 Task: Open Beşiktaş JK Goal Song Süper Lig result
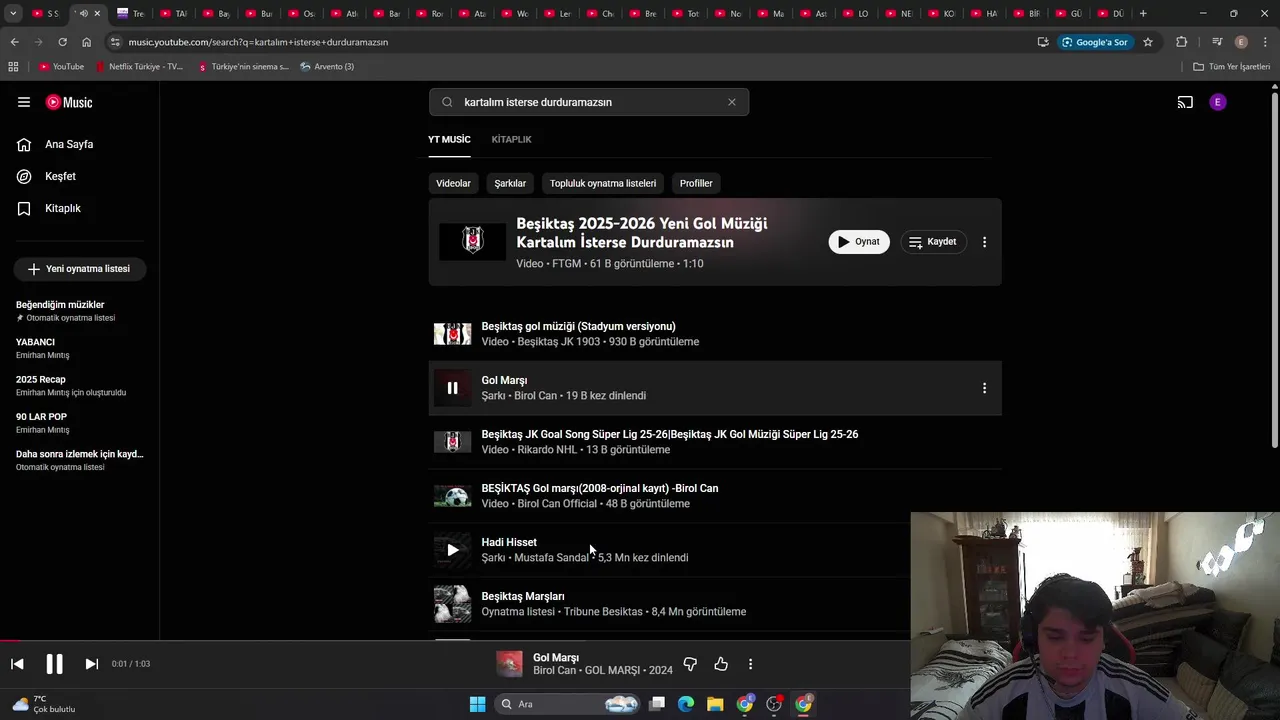click(669, 434)
